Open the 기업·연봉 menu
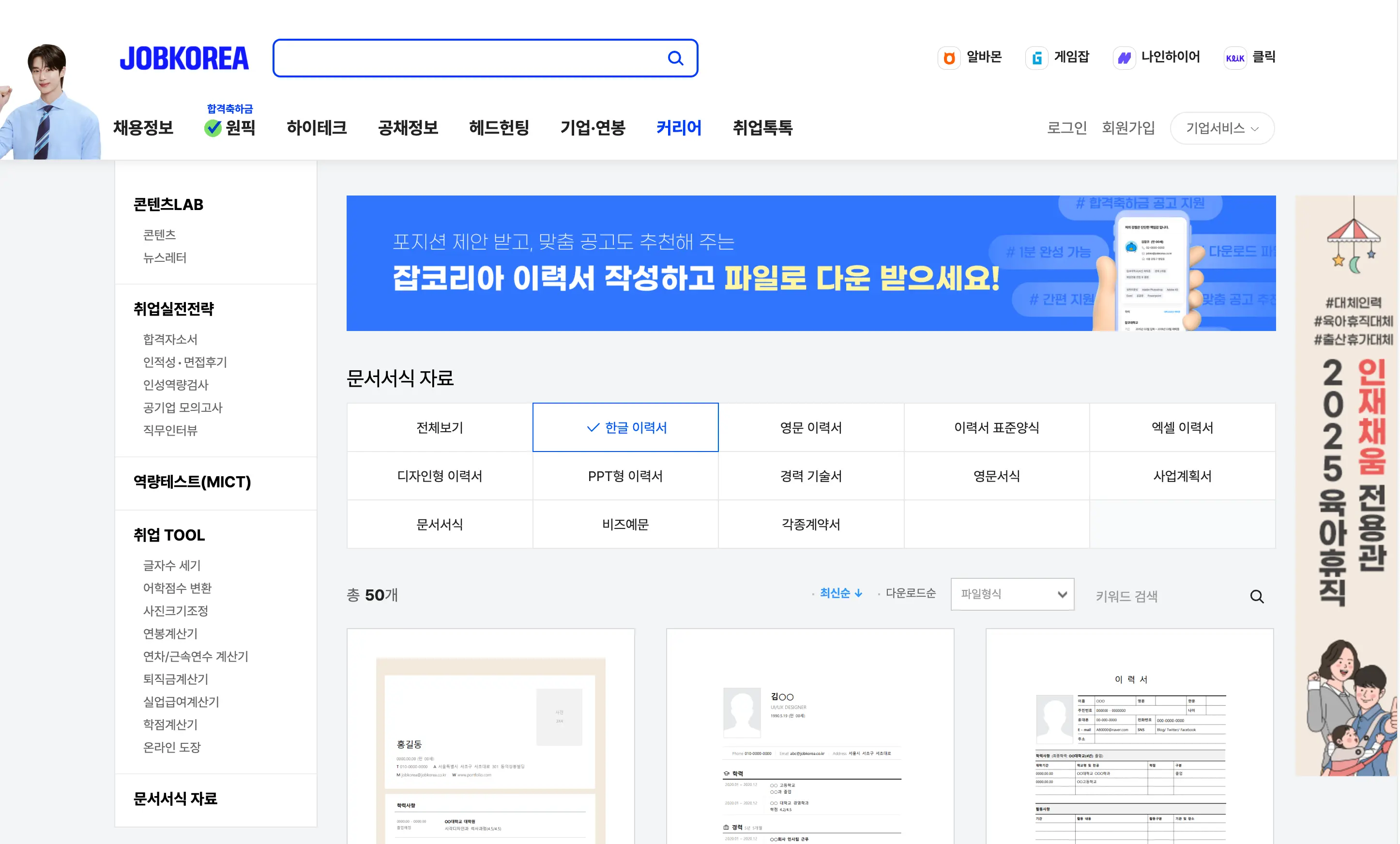The height and width of the screenshot is (844, 1400). [x=593, y=128]
